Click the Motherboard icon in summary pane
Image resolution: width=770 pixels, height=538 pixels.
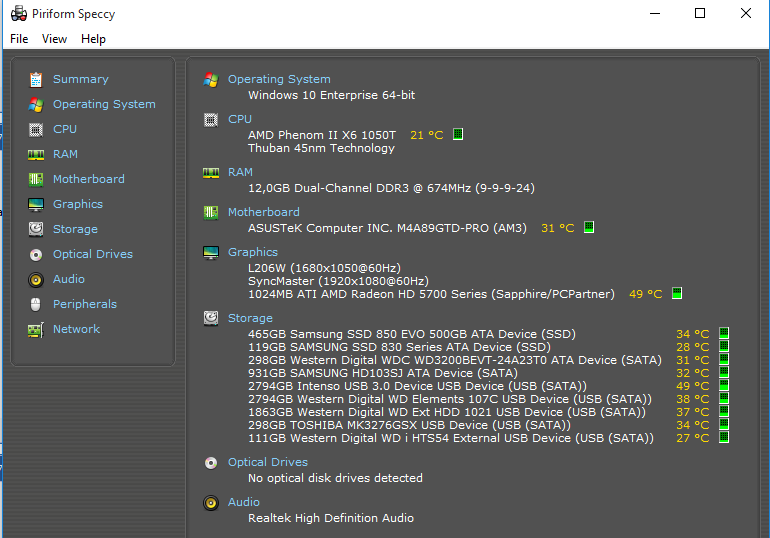click(x=211, y=213)
